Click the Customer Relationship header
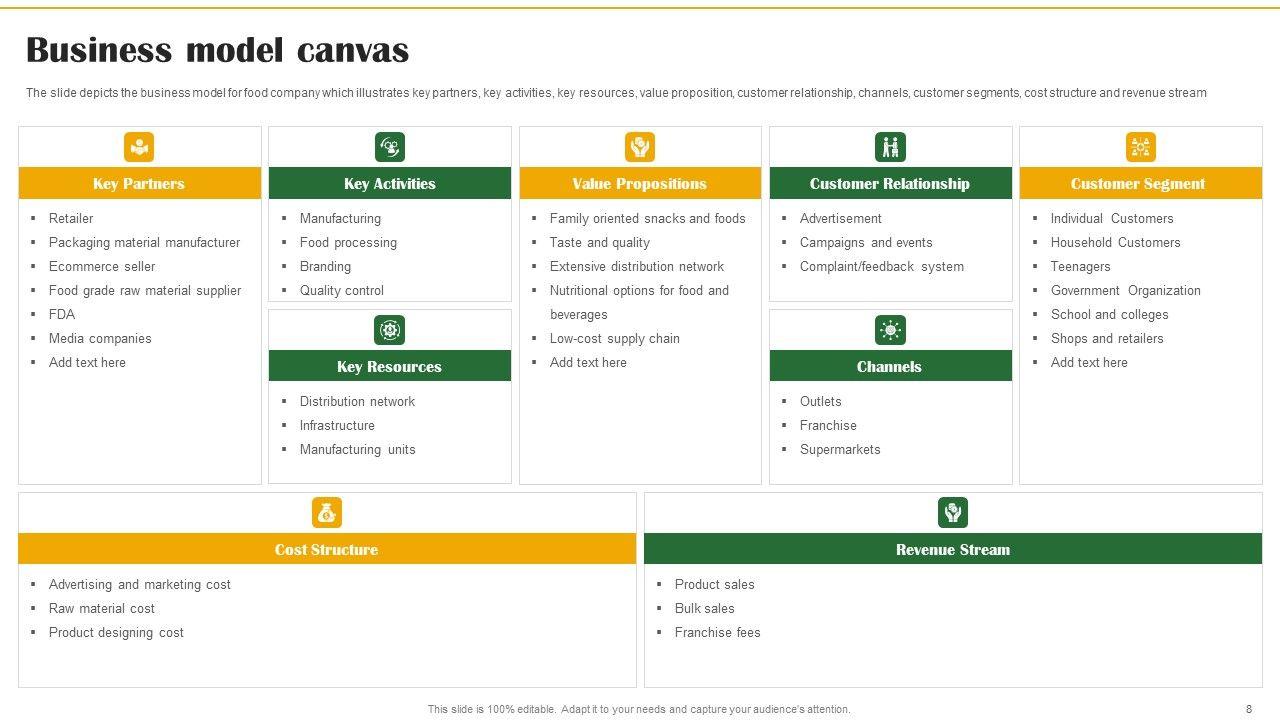This screenshot has height=720, width=1280. (890, 183)
